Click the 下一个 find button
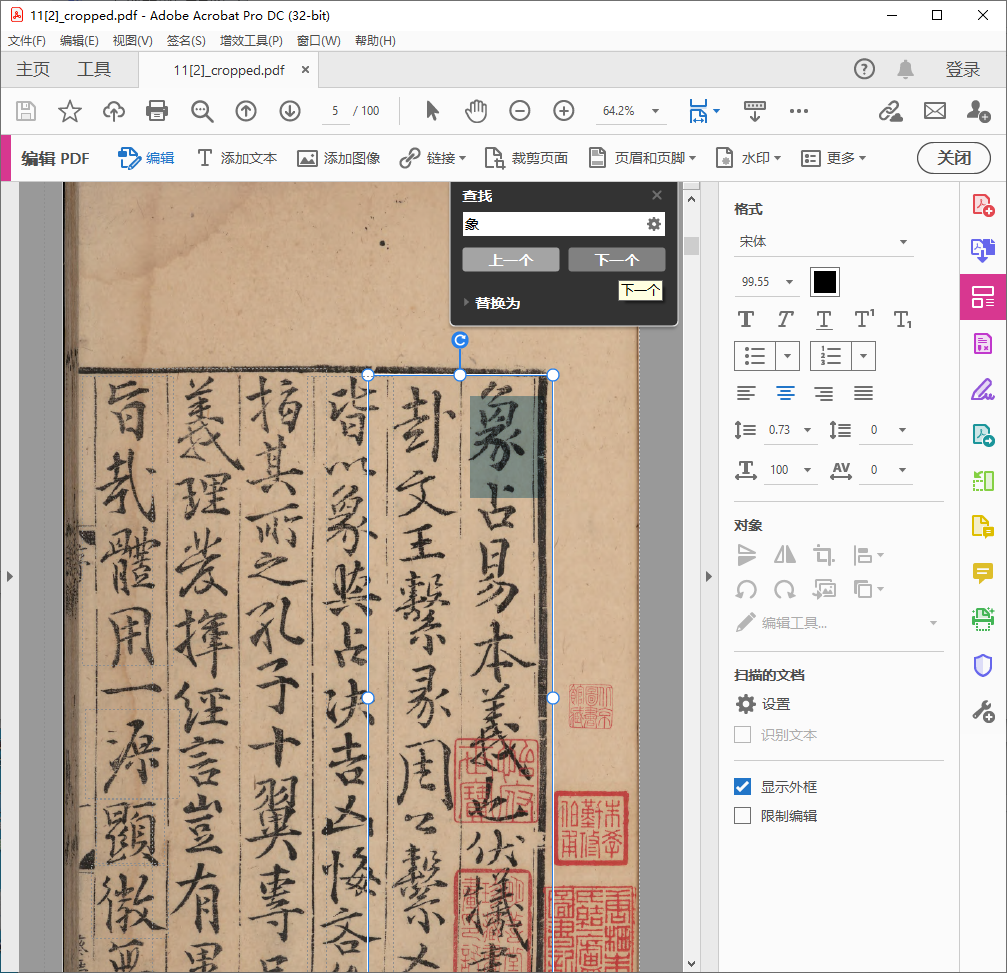Image resolution: width=1007 pixels, height=973 pixels. tap(616, 260)
